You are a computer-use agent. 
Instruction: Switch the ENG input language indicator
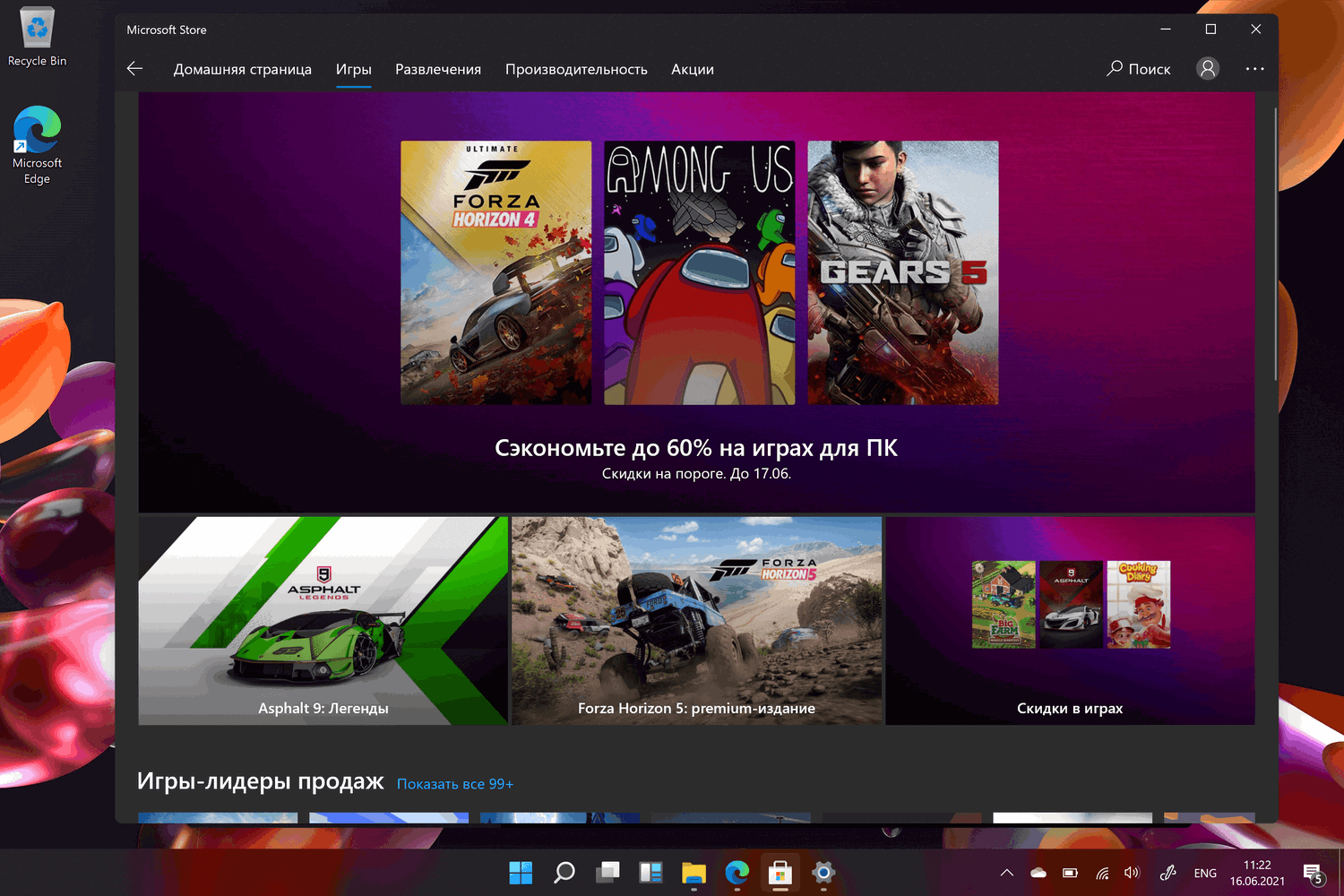[x=1205, y=873]
